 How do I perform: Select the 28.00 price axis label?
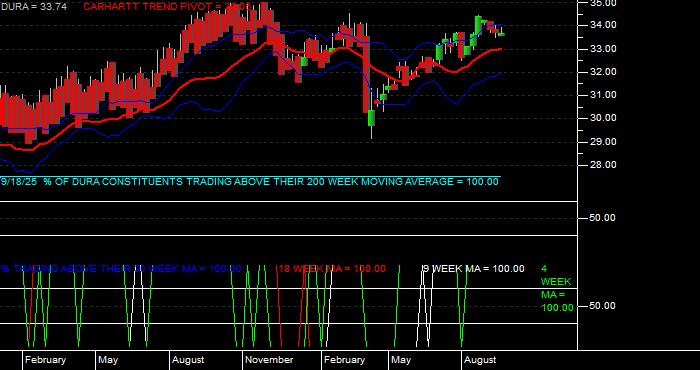tap(603, 165)
